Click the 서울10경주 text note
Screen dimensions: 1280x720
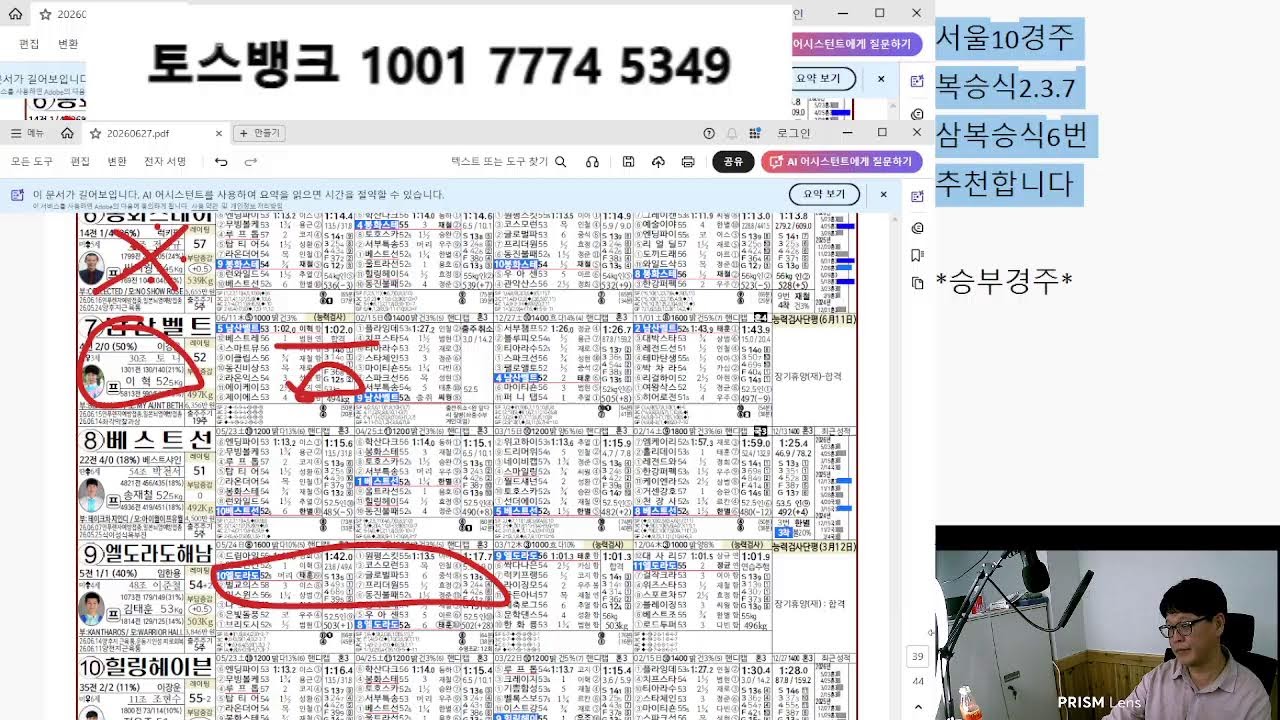pyautogui.click(x=1005, y=39)
